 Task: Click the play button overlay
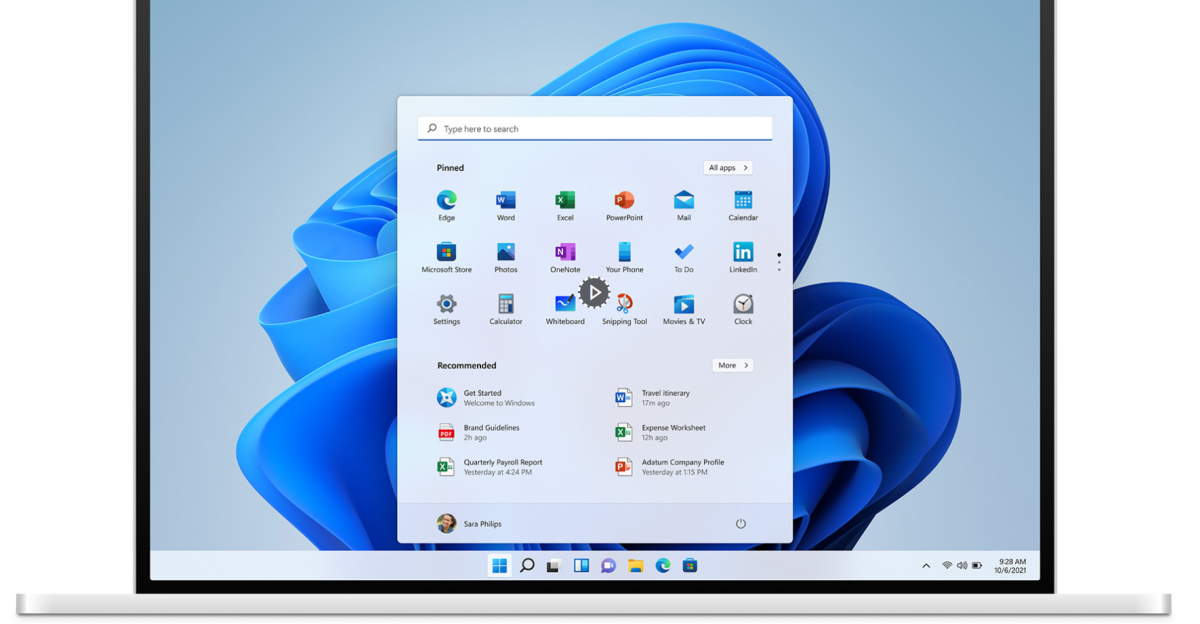[594, 293]
